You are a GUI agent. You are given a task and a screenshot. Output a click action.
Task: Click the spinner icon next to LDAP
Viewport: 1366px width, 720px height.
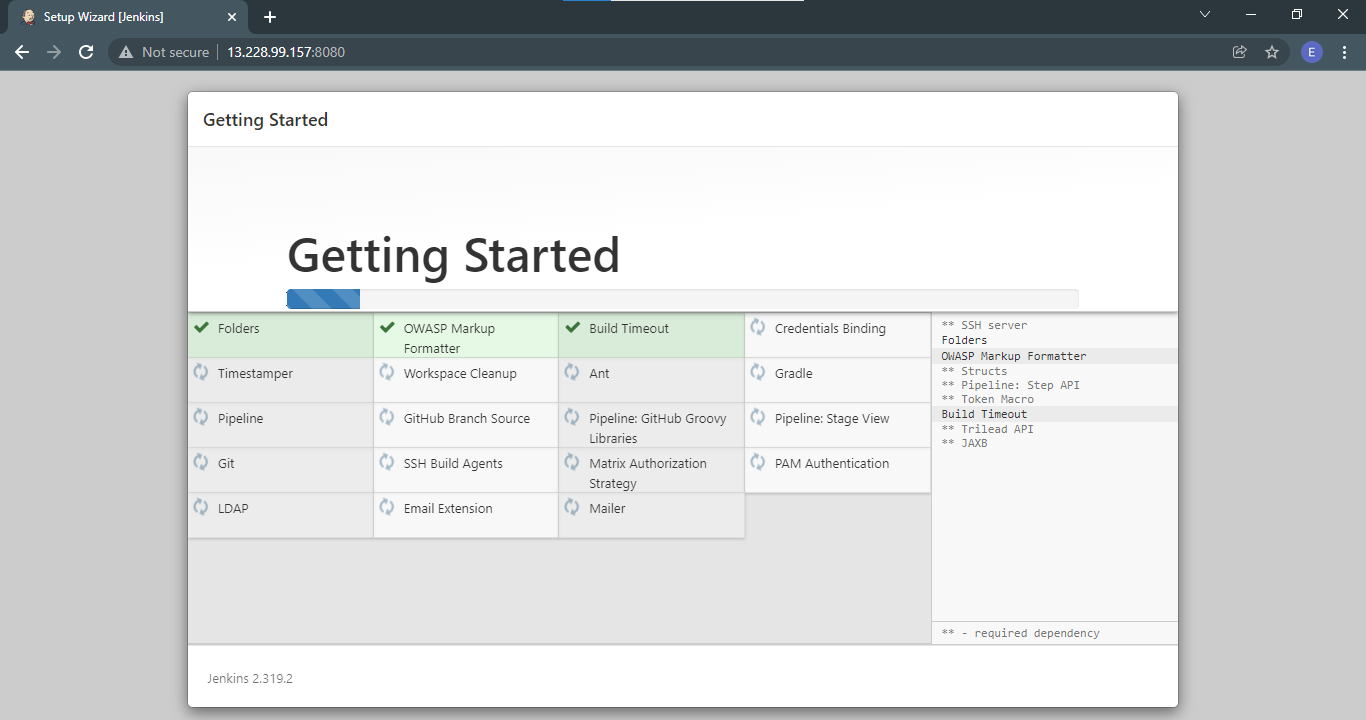point(201,507)
